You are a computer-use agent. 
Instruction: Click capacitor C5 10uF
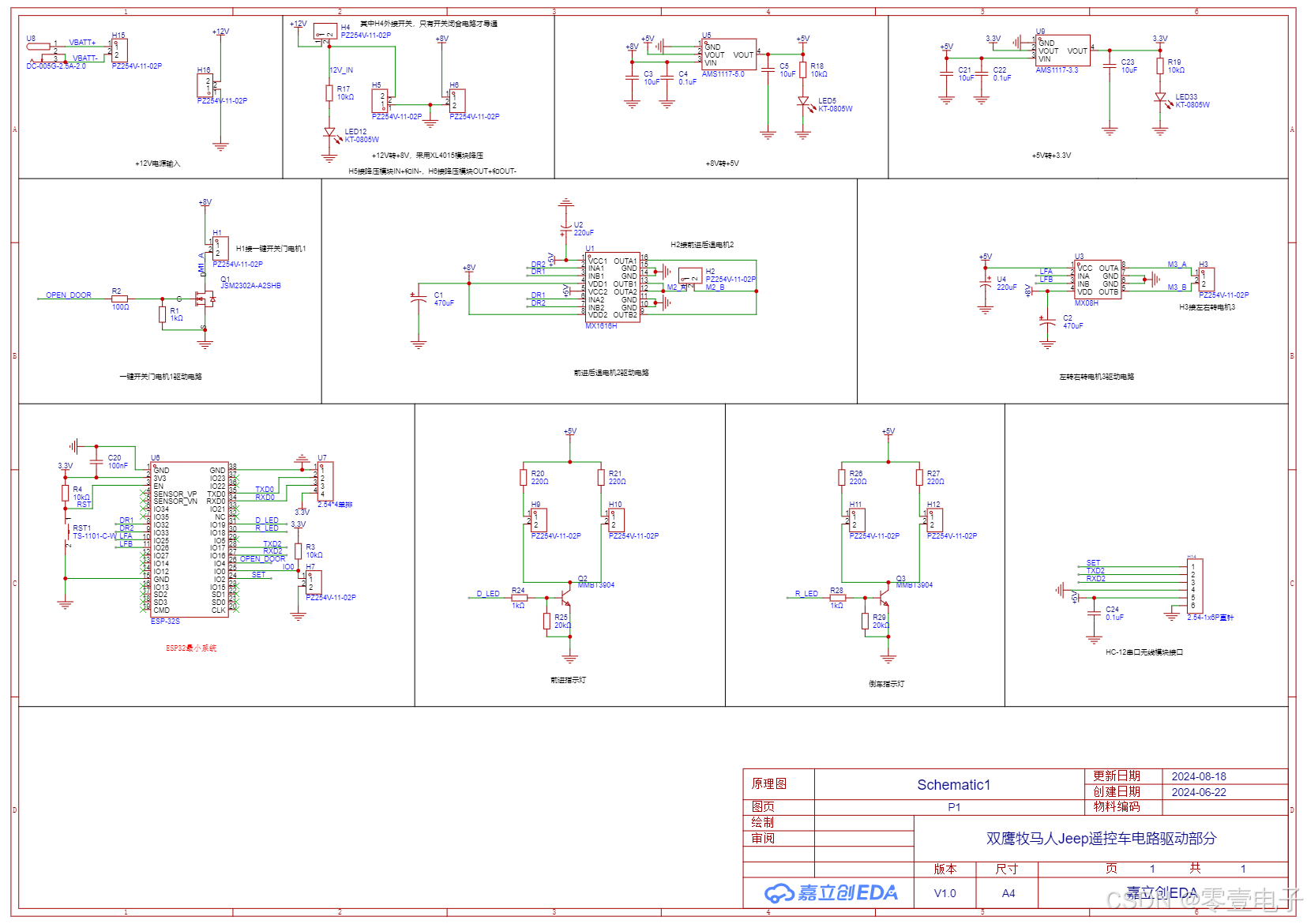tap(768, 70)
